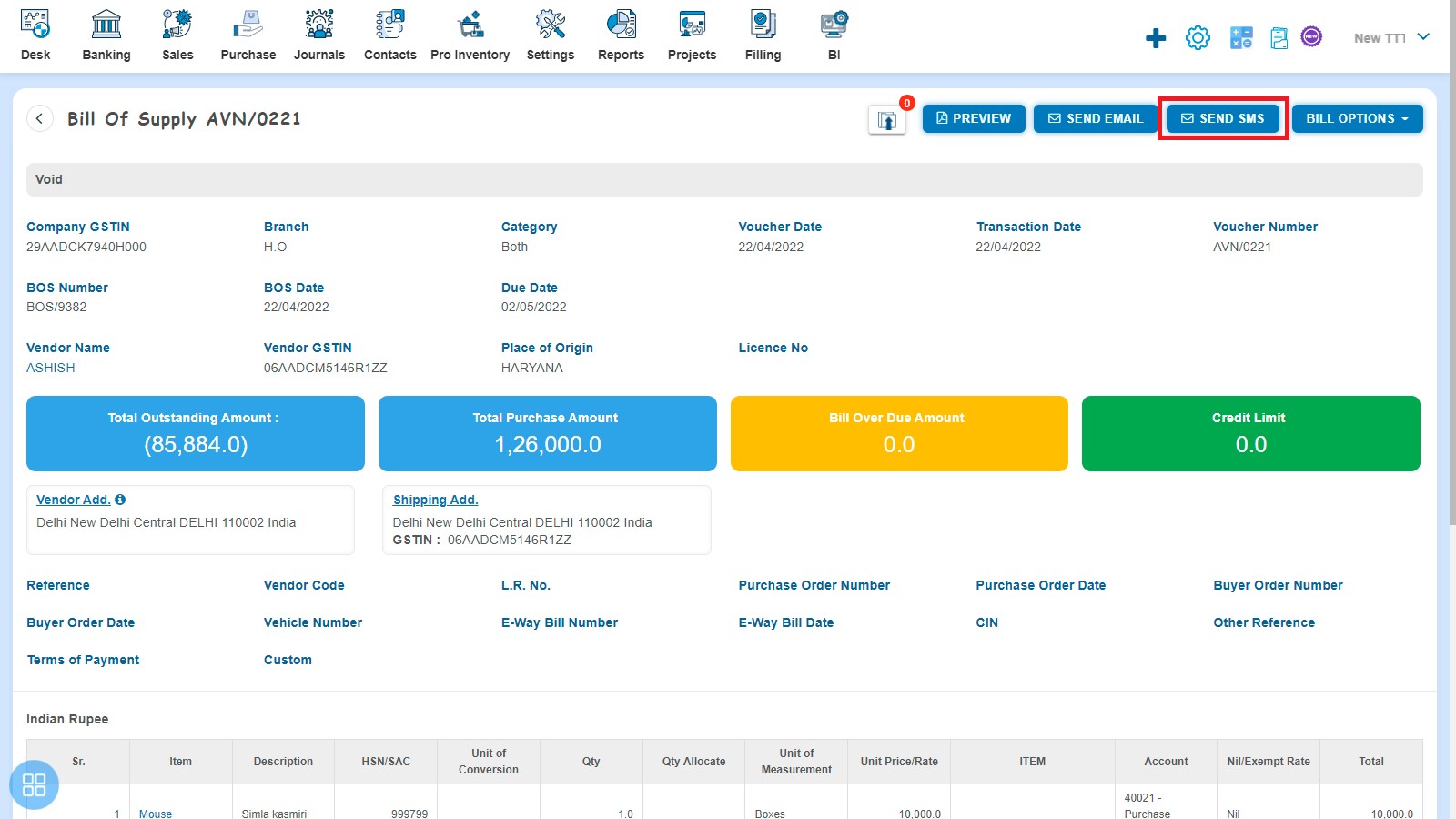Open the BILL OPTIONS dropdown
The image size is (1456, 819).
[1358, 118]
